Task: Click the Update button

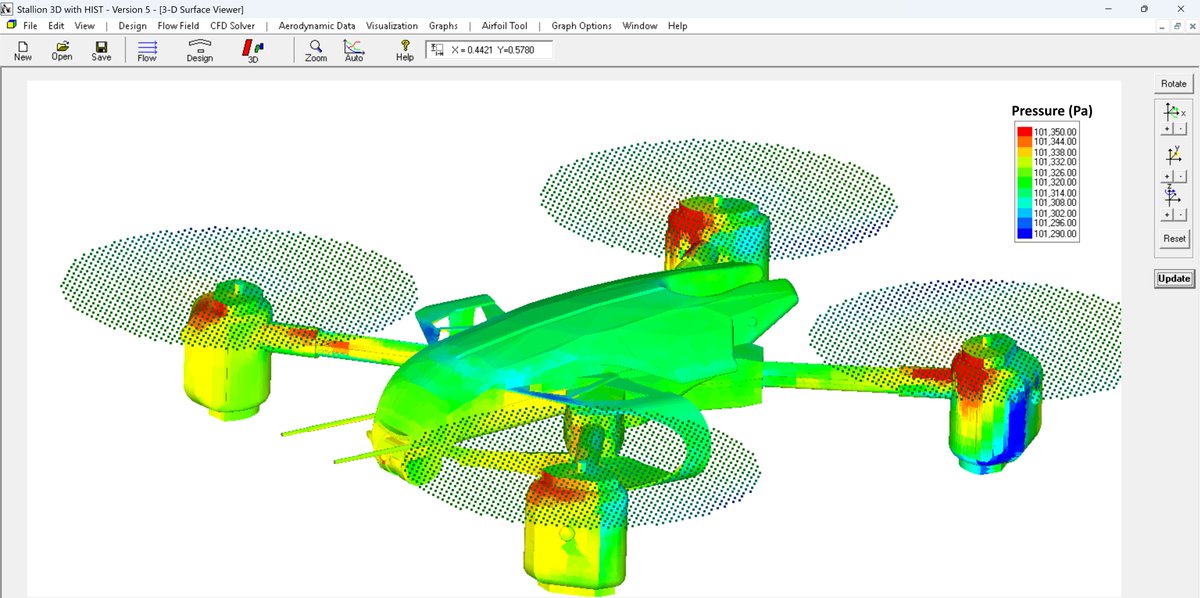Action: coord(1174,278)
